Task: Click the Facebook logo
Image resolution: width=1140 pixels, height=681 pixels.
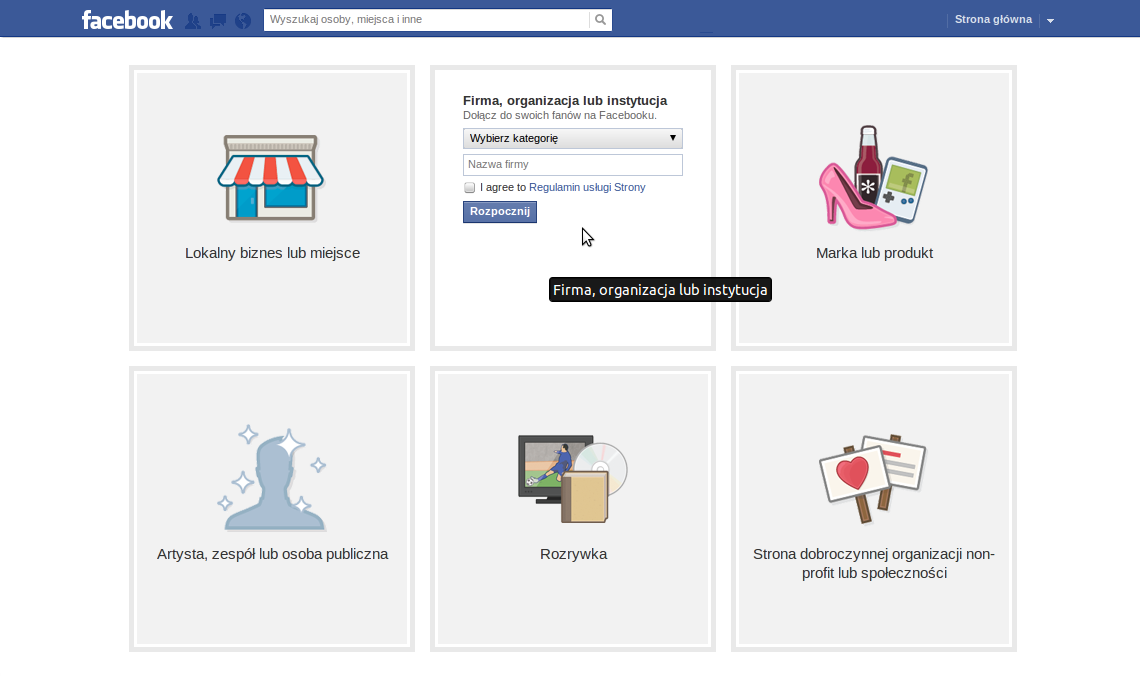Action: pos(127,20)
